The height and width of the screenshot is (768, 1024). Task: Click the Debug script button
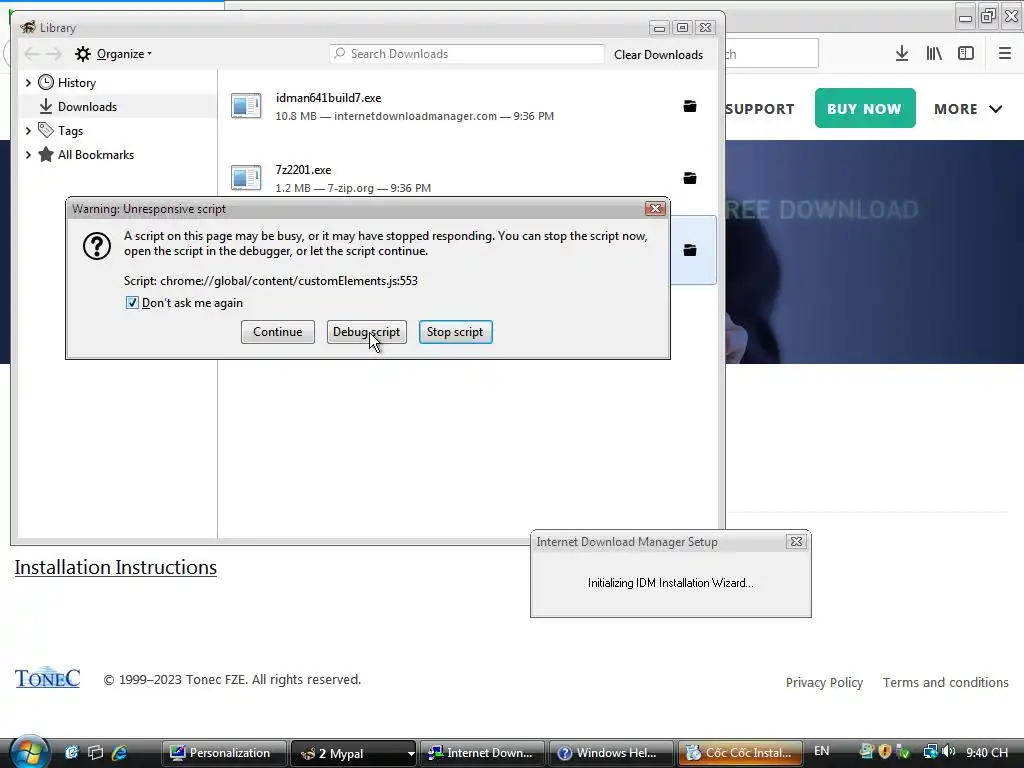(366, 332)
